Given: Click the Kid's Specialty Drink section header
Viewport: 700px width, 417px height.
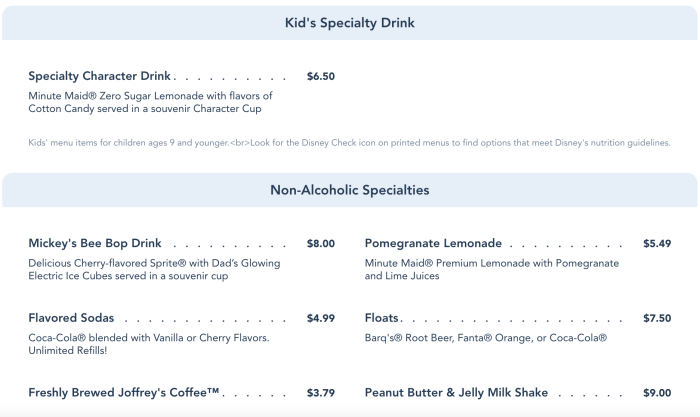Looking at the screenshot, I should click(350, 22).
